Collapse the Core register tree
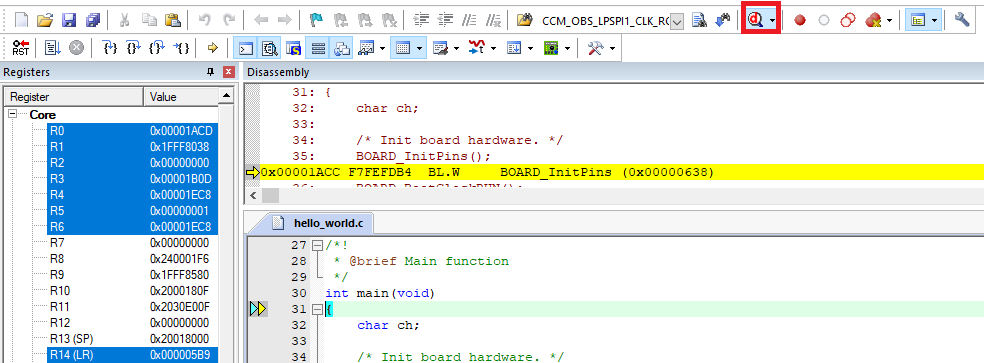This screenshot has width=984, height=363. click(12, 115)
